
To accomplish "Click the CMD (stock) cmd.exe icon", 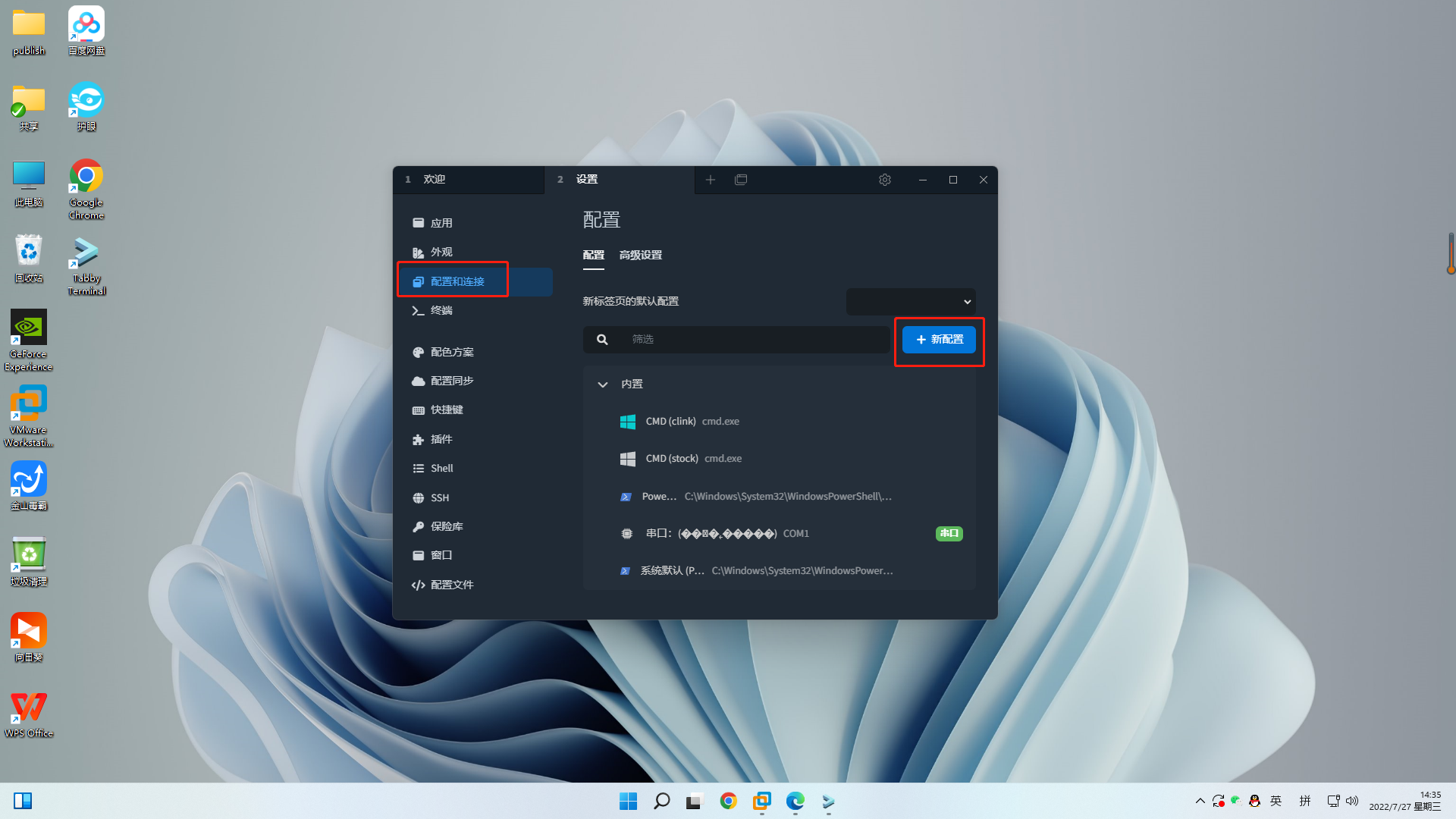I will (627, 458).
